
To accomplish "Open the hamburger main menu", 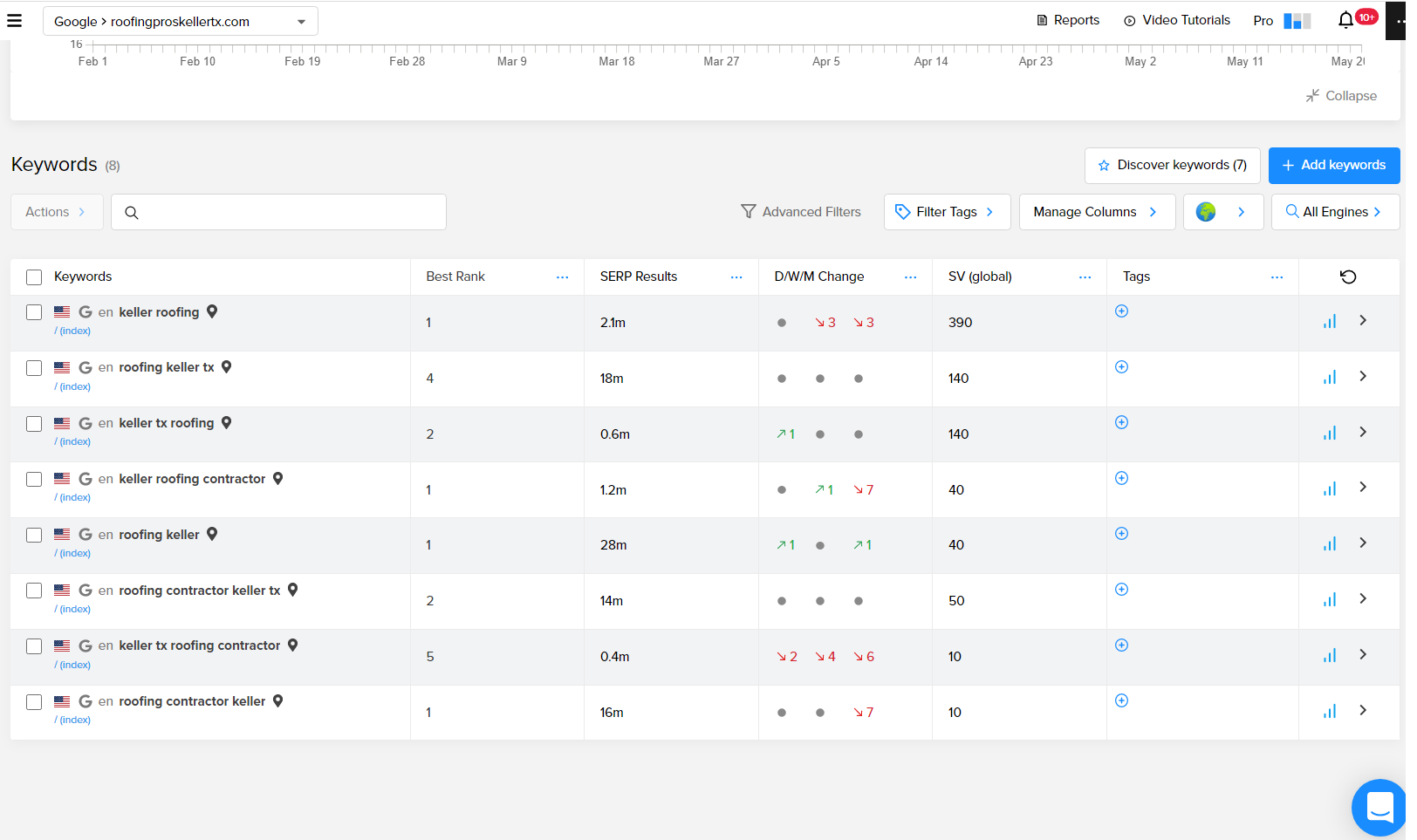I will click(x=14, y=20).
